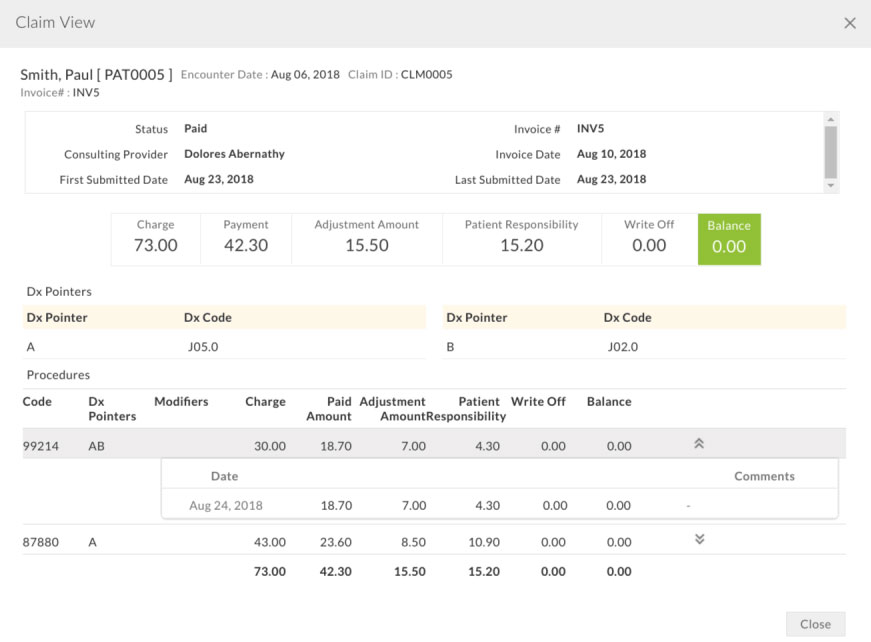
Task: Click the Payment summary tile
Action: [245, 238]
